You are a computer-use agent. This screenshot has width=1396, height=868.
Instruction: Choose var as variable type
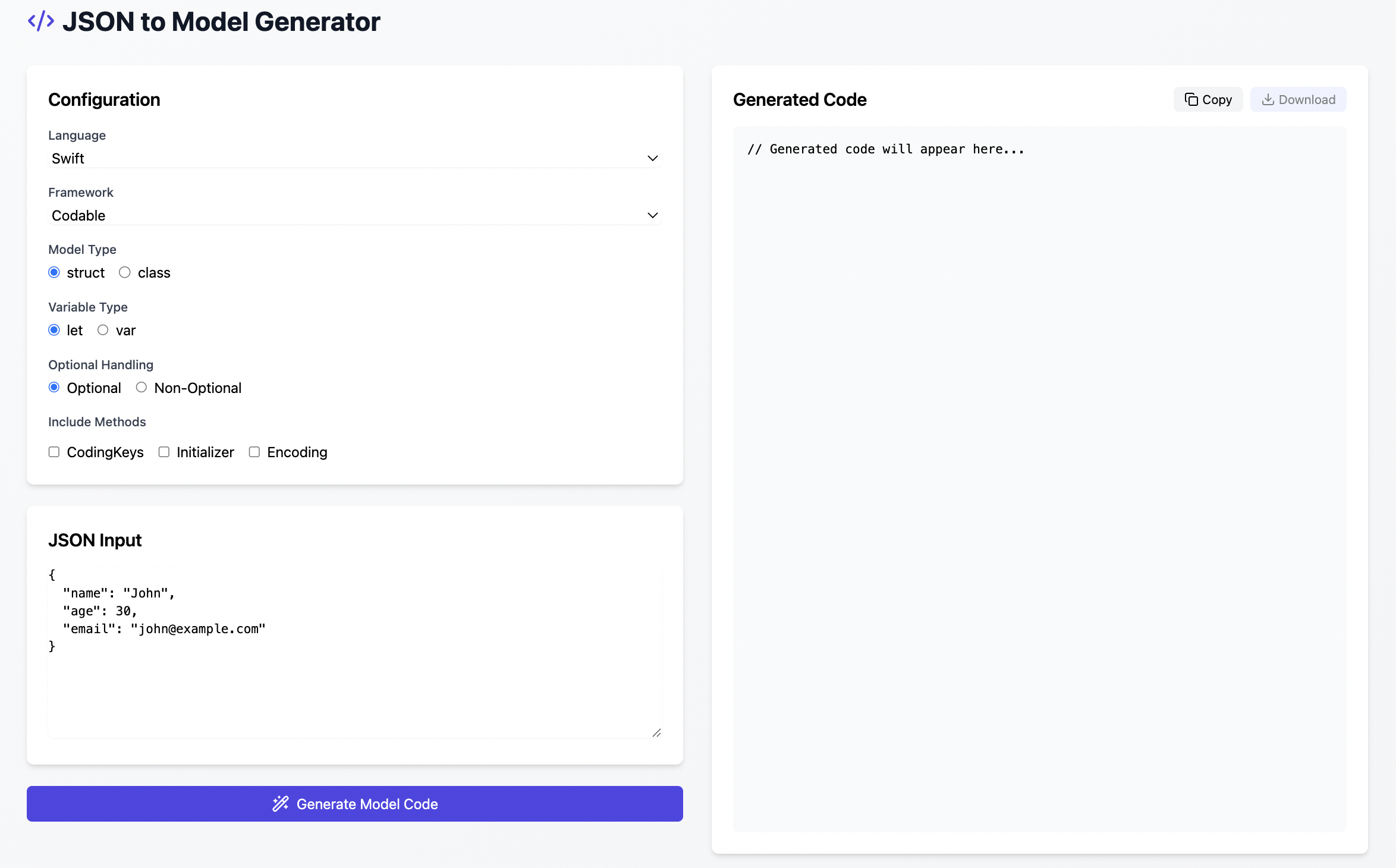click(x=103, y=330)
